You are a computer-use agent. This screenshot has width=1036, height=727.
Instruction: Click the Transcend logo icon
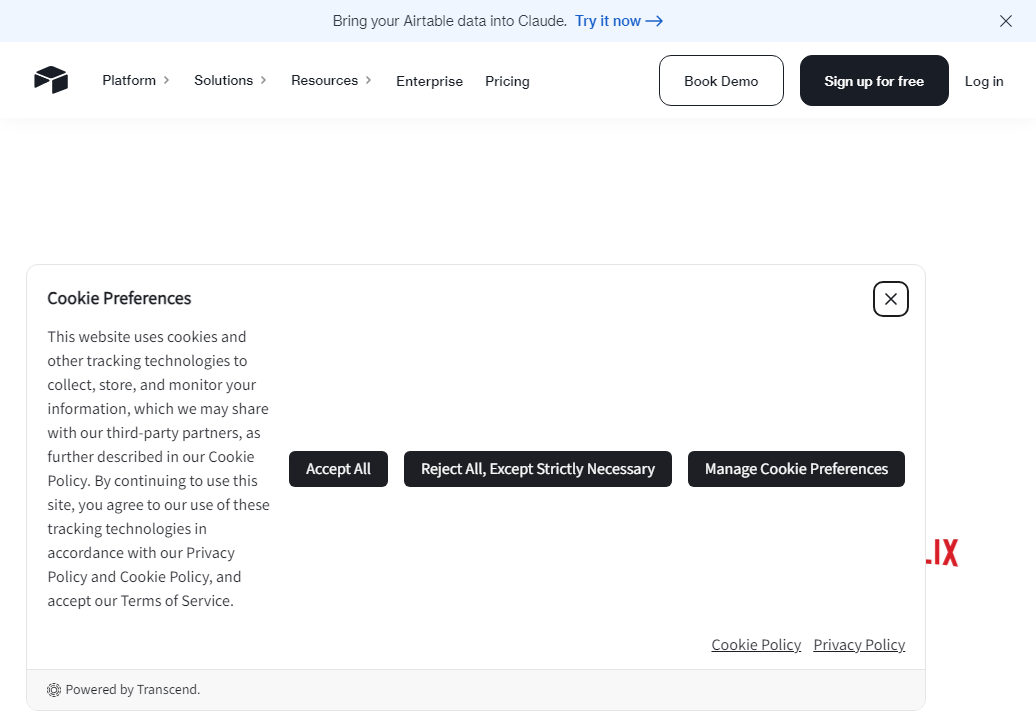coord(54,690)
